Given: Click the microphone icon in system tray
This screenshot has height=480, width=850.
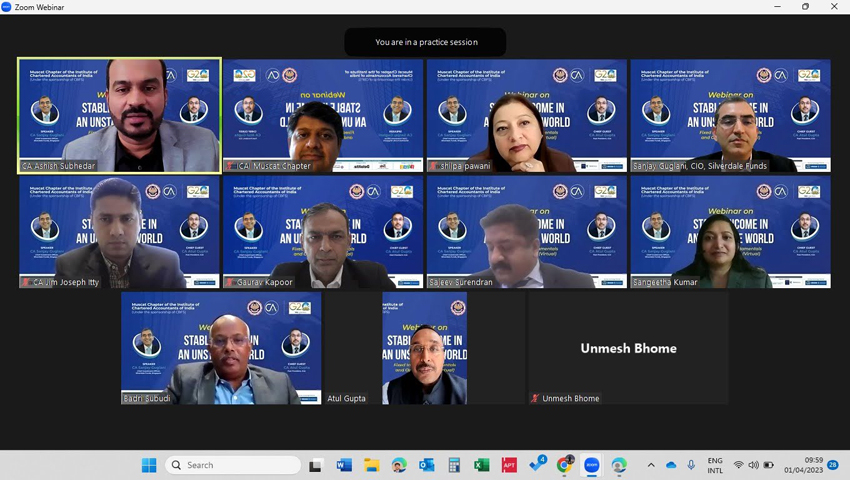Looking at the screenshot, I should tap(691, 465).
